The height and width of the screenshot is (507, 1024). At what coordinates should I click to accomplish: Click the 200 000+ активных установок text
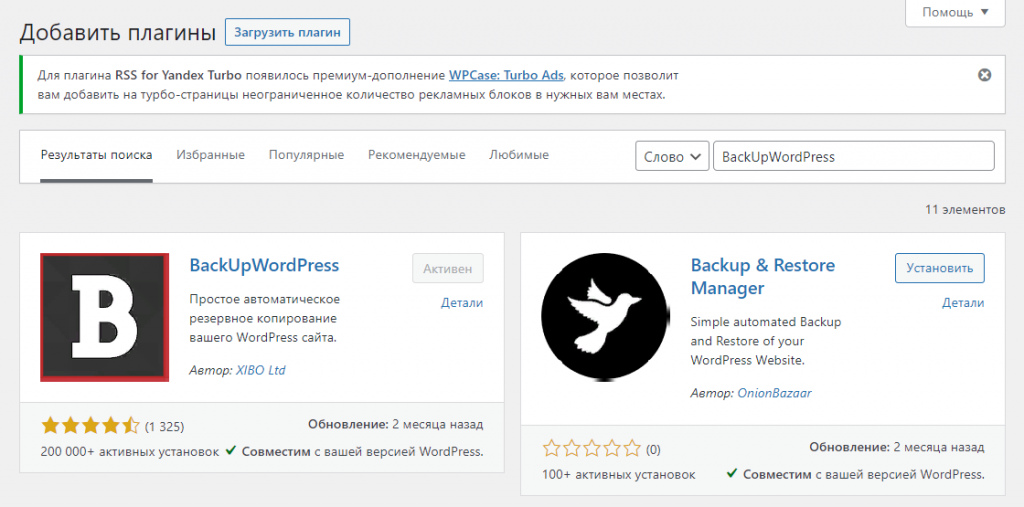tap(129, 452)
